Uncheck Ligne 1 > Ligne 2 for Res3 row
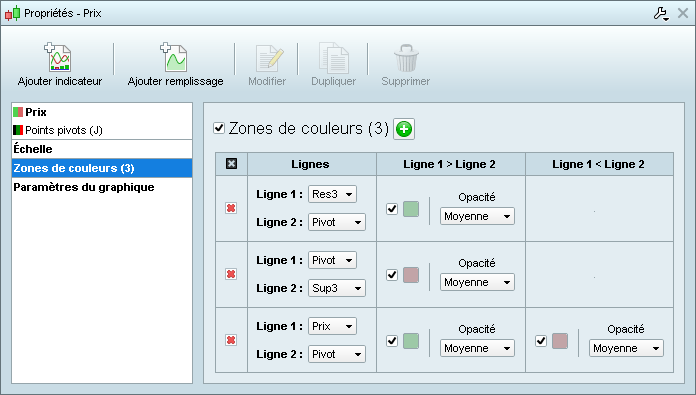 [392, 209]
